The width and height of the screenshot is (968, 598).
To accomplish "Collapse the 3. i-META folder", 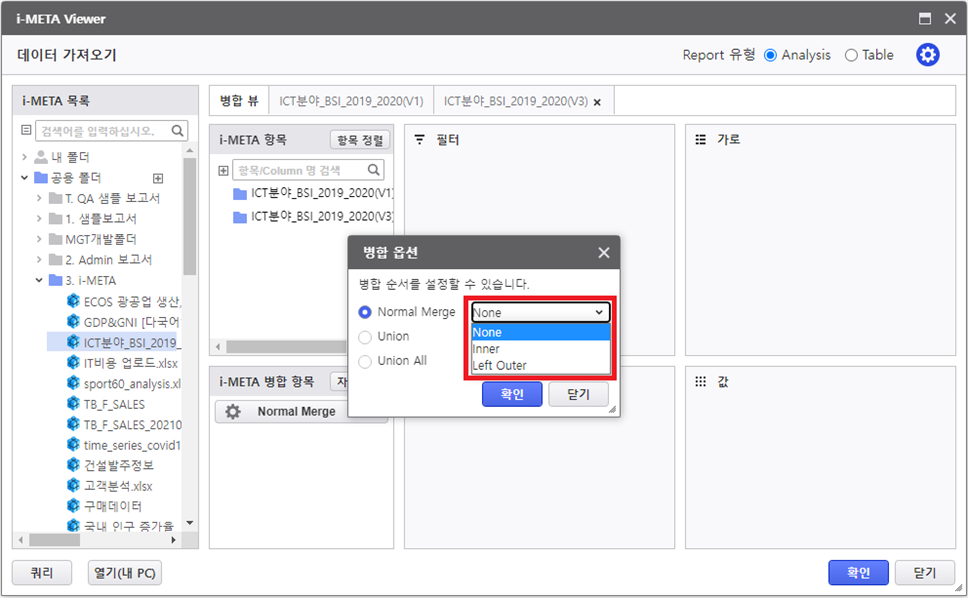I will coord(39,280).
